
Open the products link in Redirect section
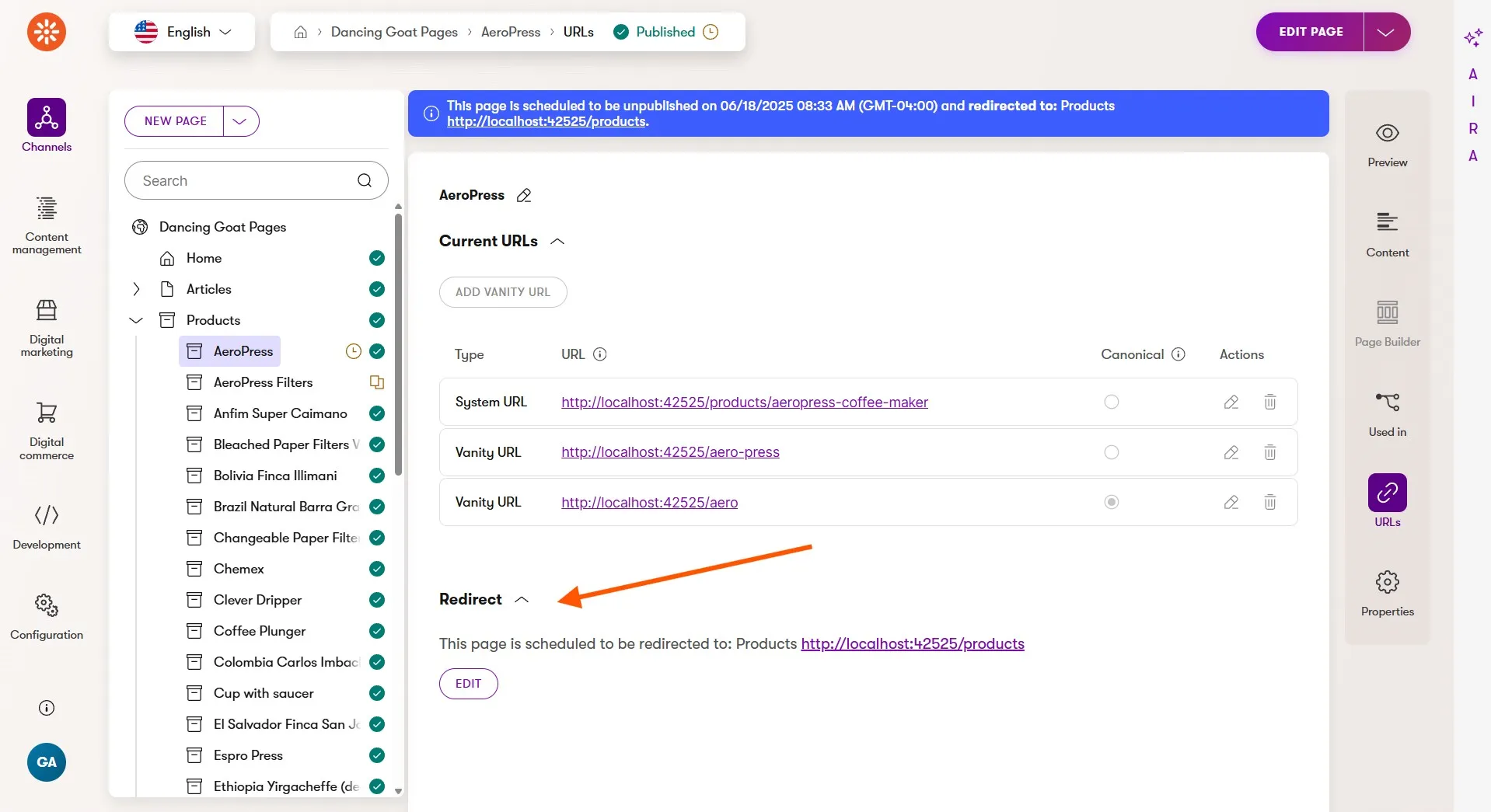coord(913,644)
